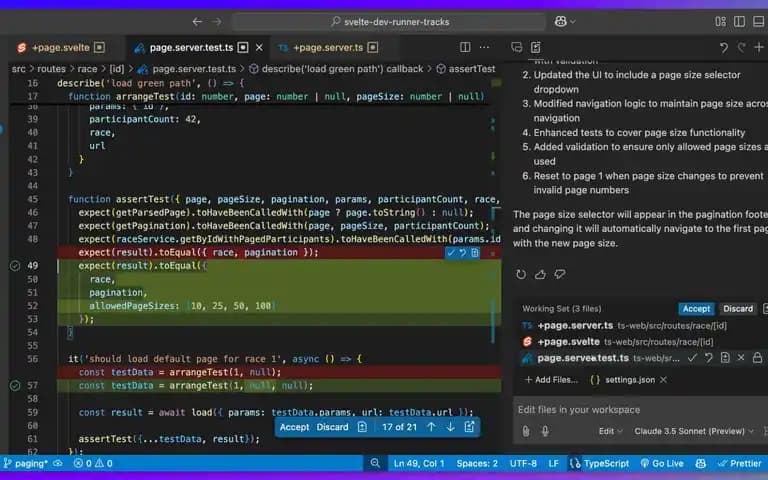Attach context with the paperclip icon
This screenshot has width=768, height=480.
point(526,432)
